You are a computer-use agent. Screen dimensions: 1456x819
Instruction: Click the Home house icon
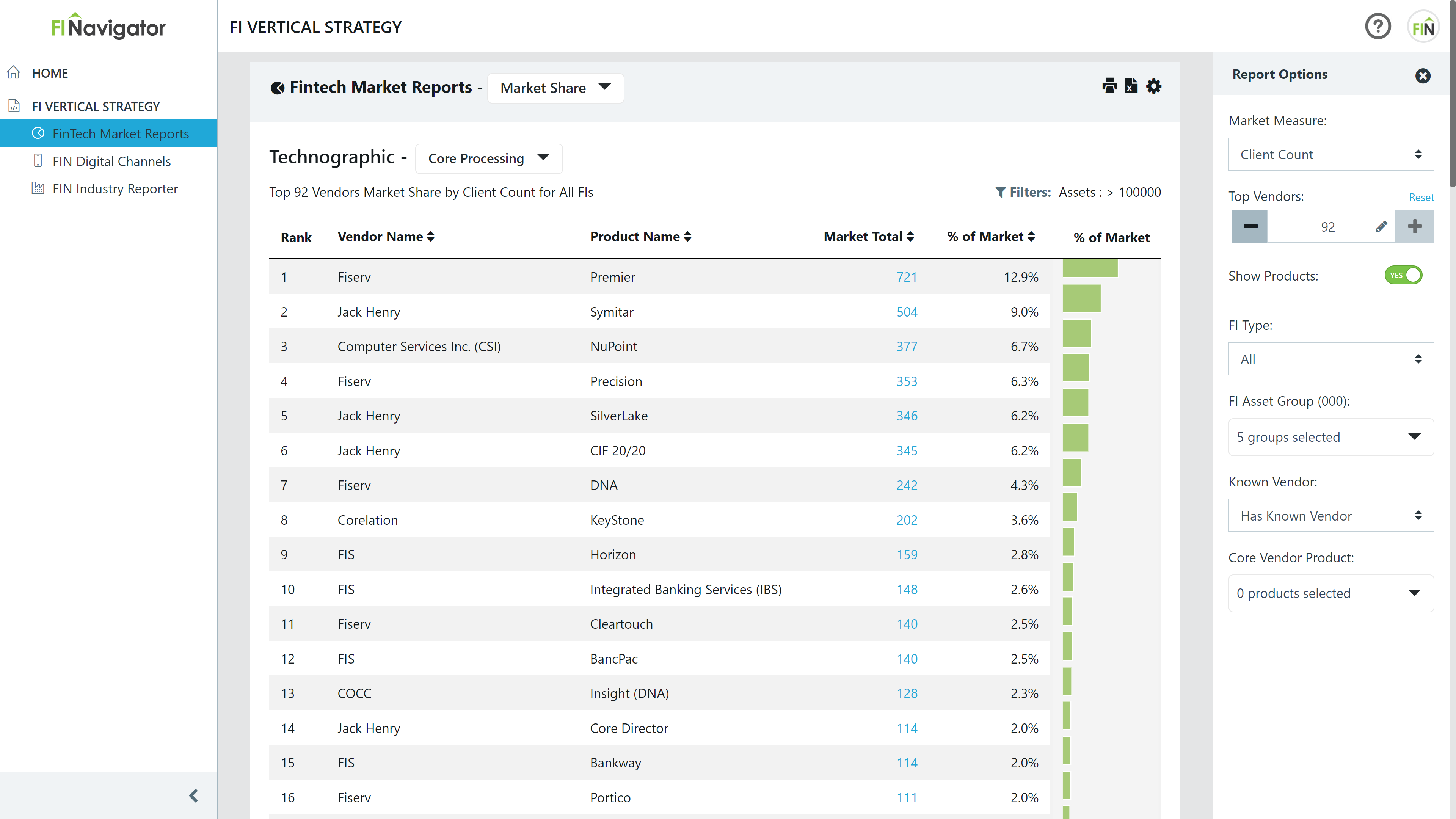pyautogui.click(x=14, y=72)
